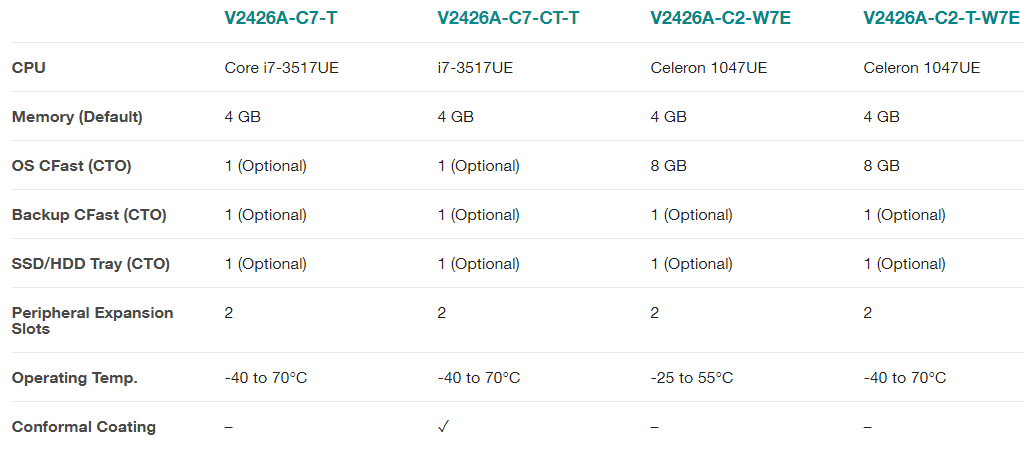Select the V2426A-C2-T-W7E model heading
Viewport: 1024px width, 450px height.
(x=941, y=18)
